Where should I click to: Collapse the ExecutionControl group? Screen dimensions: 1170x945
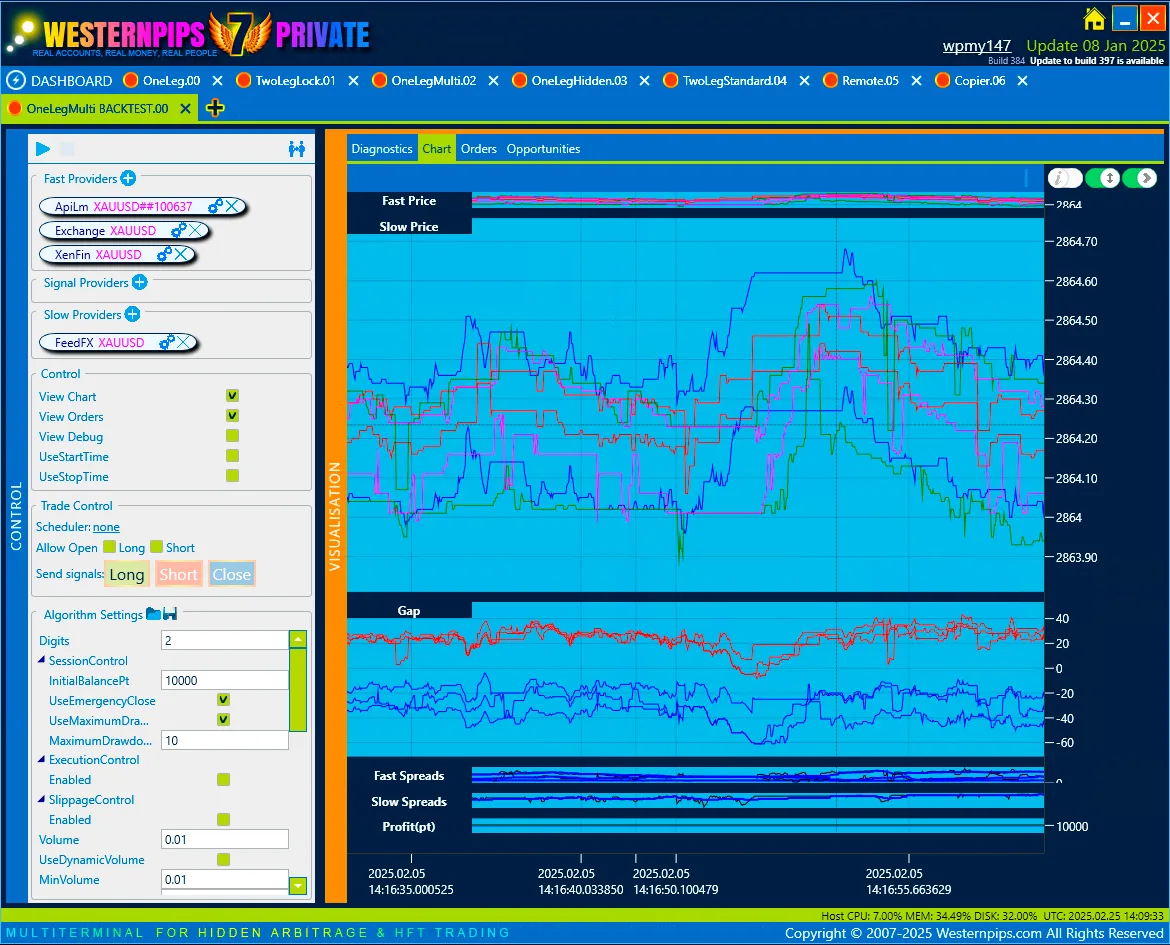[42, 759]
